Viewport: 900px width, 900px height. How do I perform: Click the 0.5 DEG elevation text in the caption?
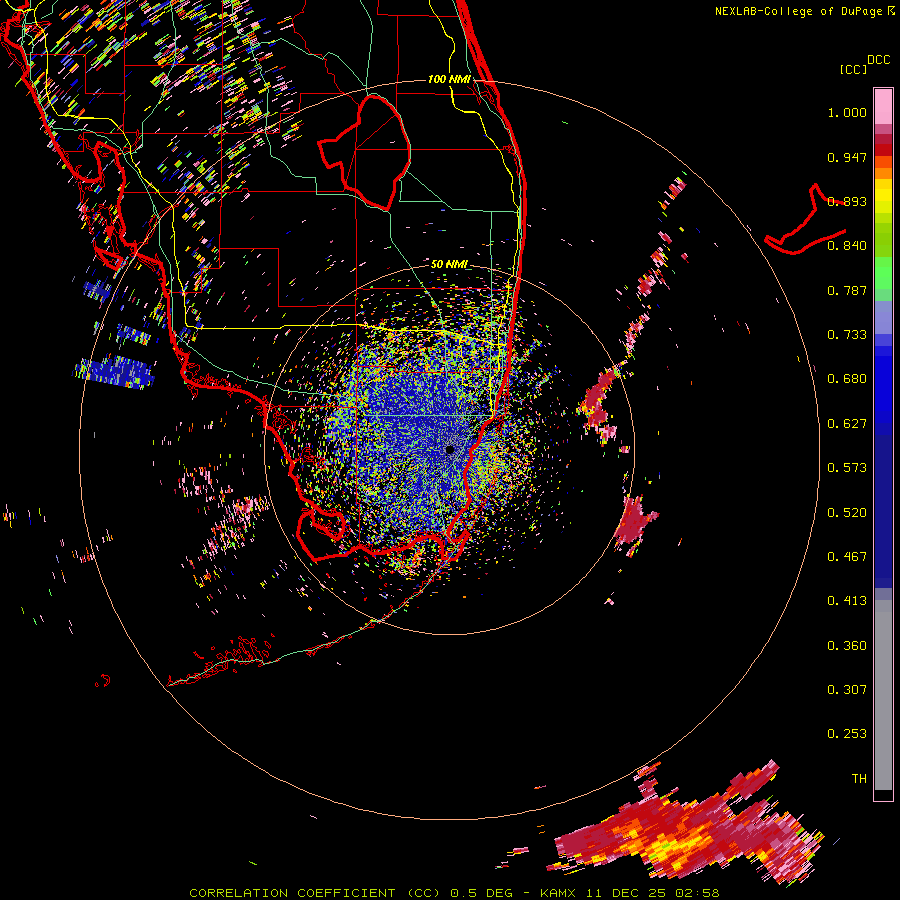[x=481, y=893]
